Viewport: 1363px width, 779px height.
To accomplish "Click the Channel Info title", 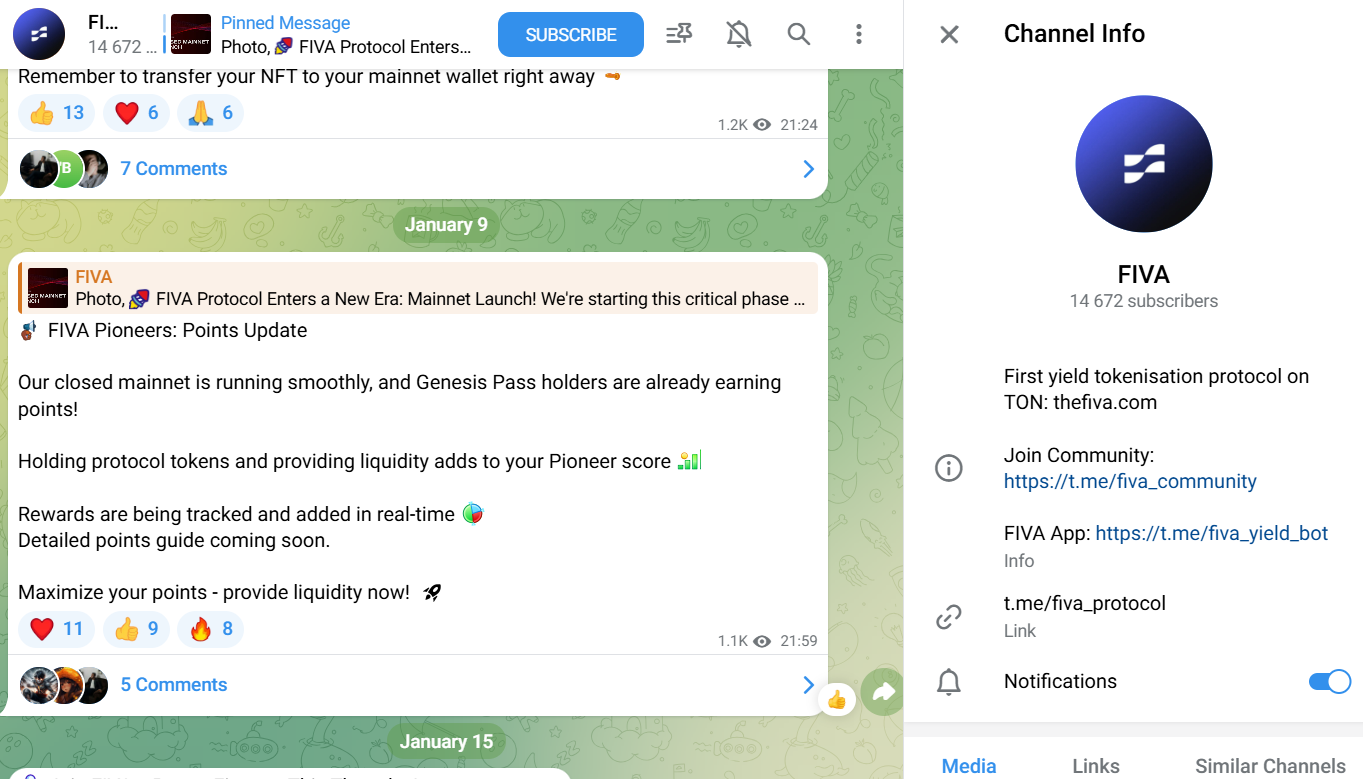I will click(x=1074, y=34).
